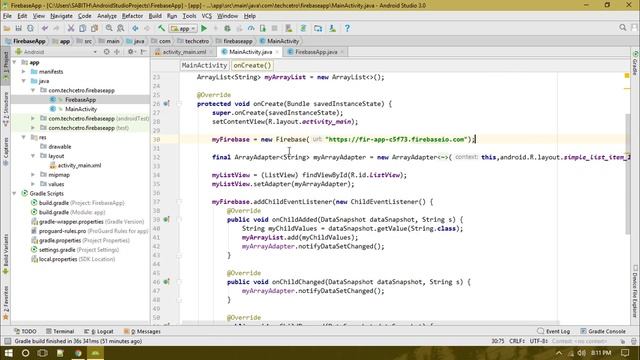
Task: Expand the values folder
Action: point(33,184)
